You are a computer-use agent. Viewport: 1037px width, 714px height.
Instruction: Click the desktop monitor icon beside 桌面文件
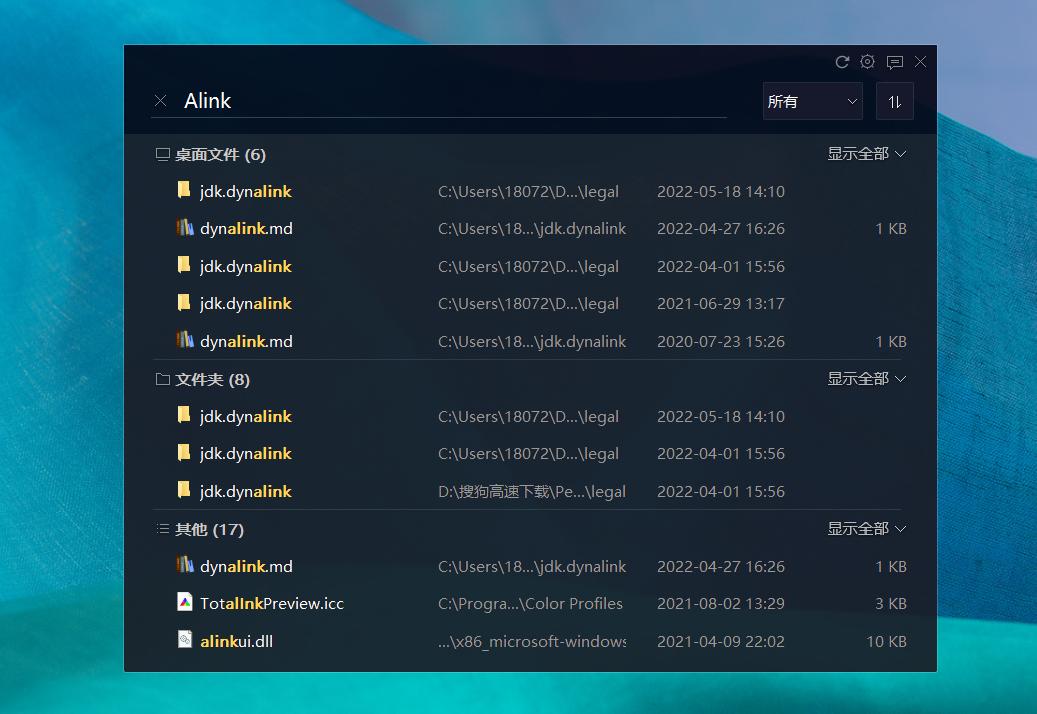click(162, 154)
